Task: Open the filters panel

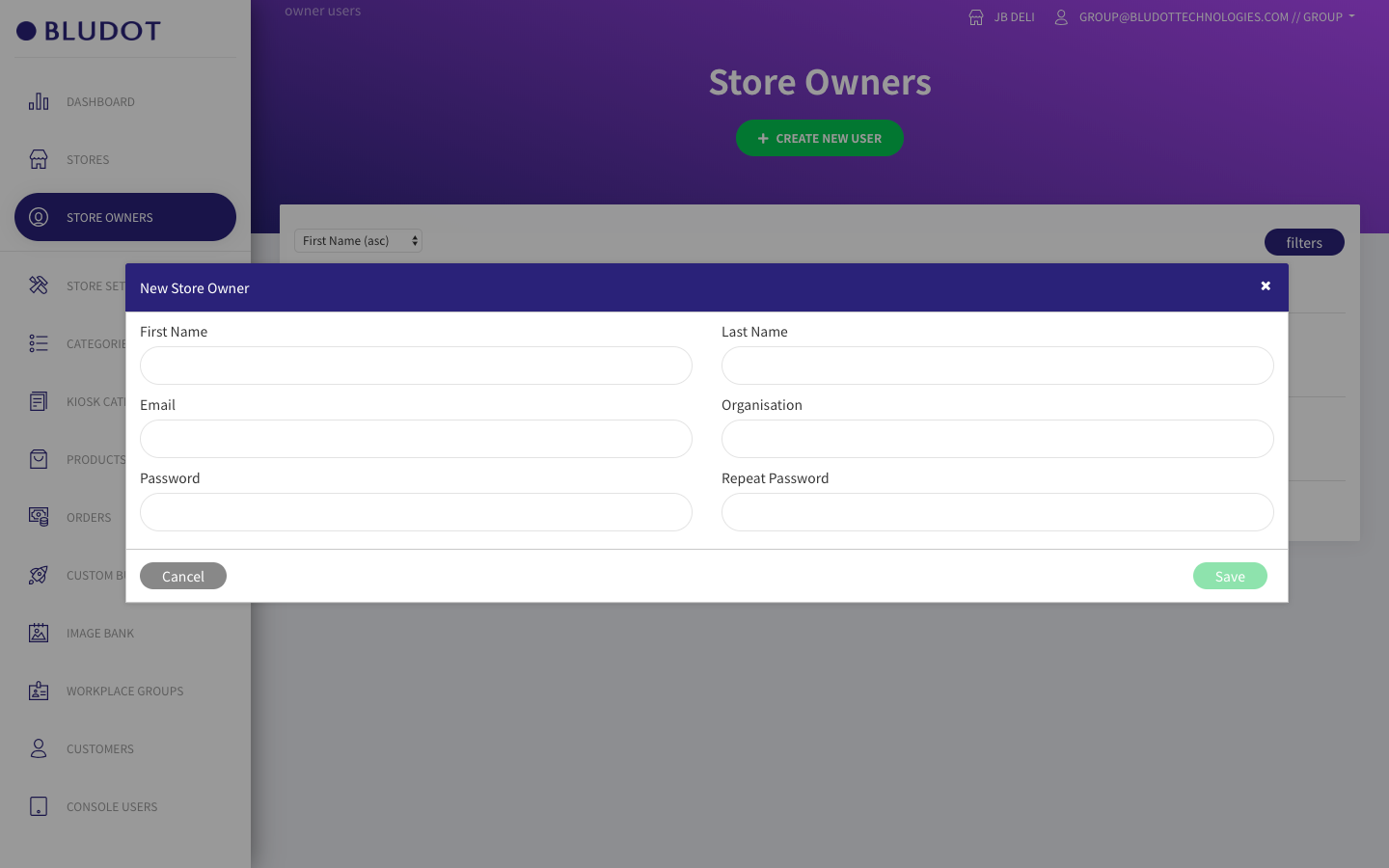Action: (1304, 242)
